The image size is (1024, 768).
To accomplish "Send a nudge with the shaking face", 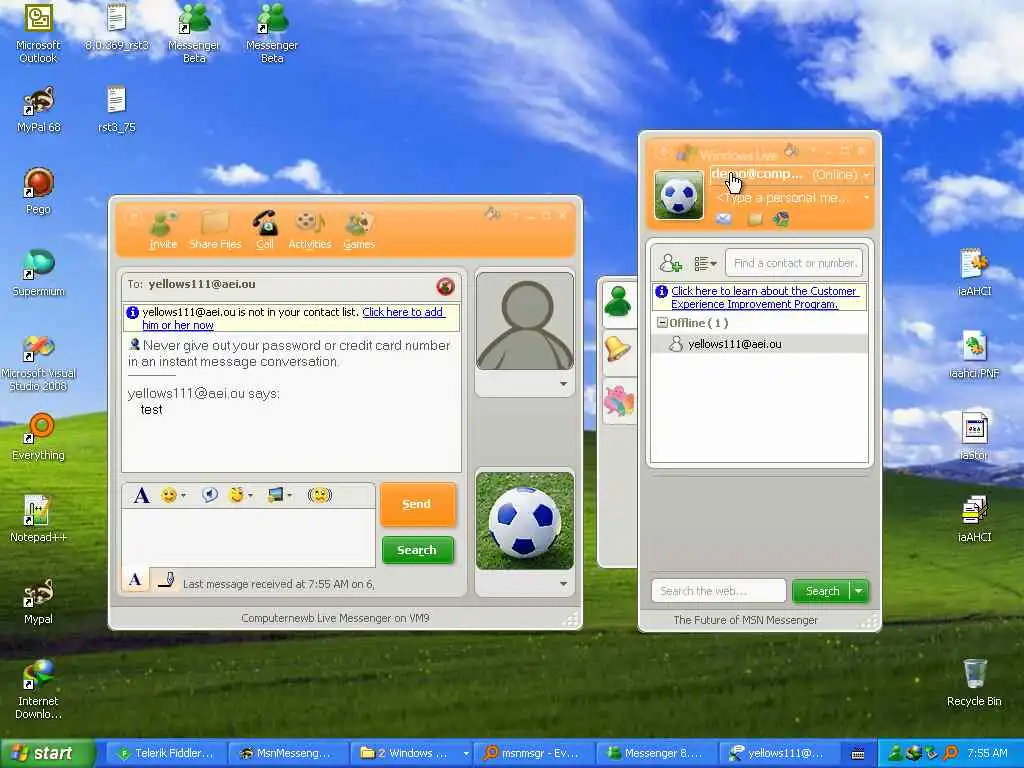I will (319, 495).
